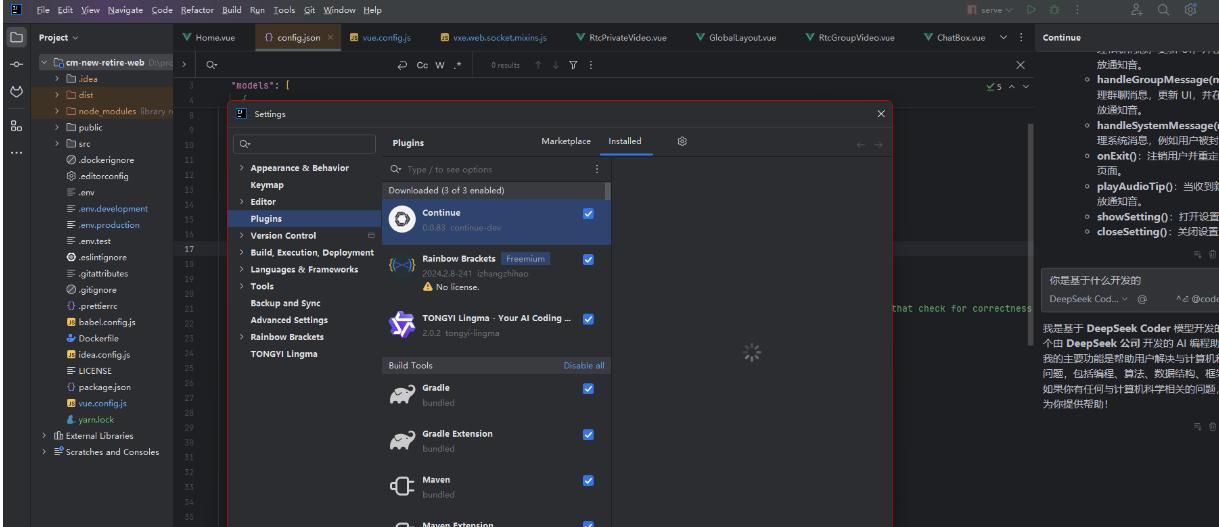
Task: Disable the Continue plugin checkbox
Action: point(588,213)
